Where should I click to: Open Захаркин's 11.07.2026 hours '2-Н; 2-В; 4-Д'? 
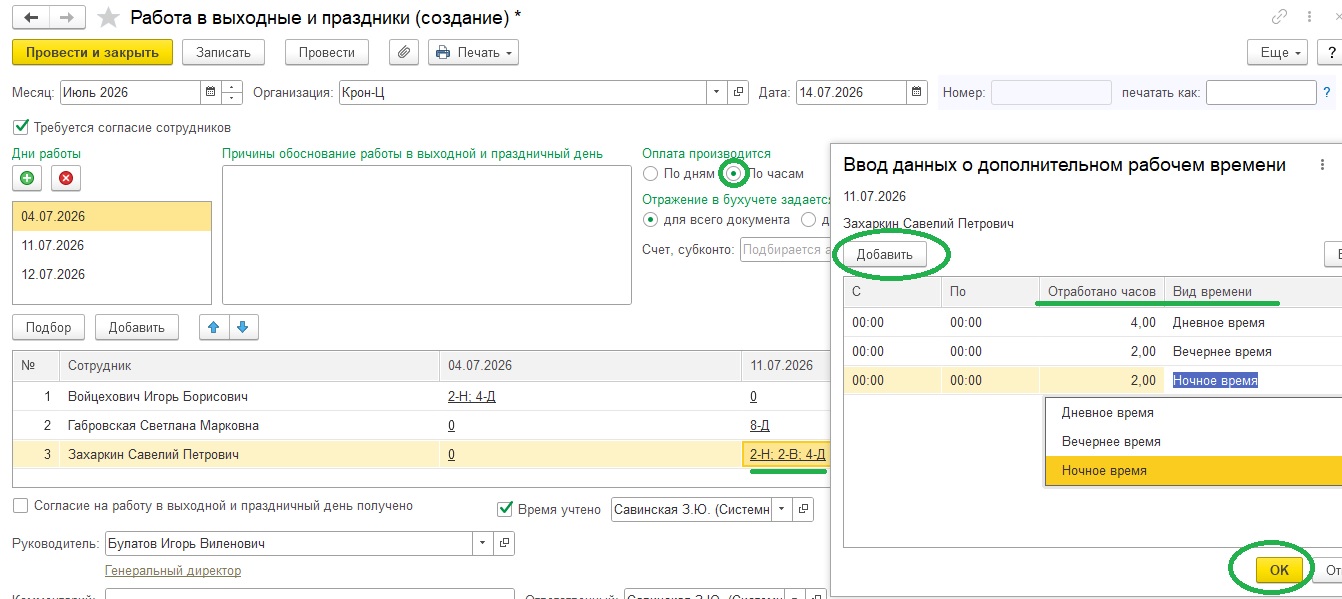[x=788, y=454]
